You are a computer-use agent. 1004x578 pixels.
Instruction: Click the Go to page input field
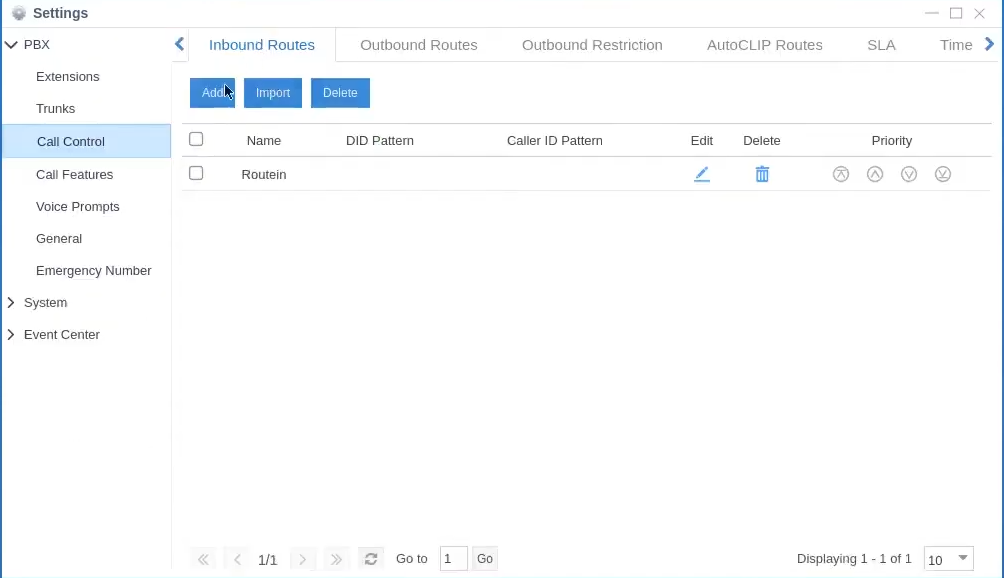(453, 559)
